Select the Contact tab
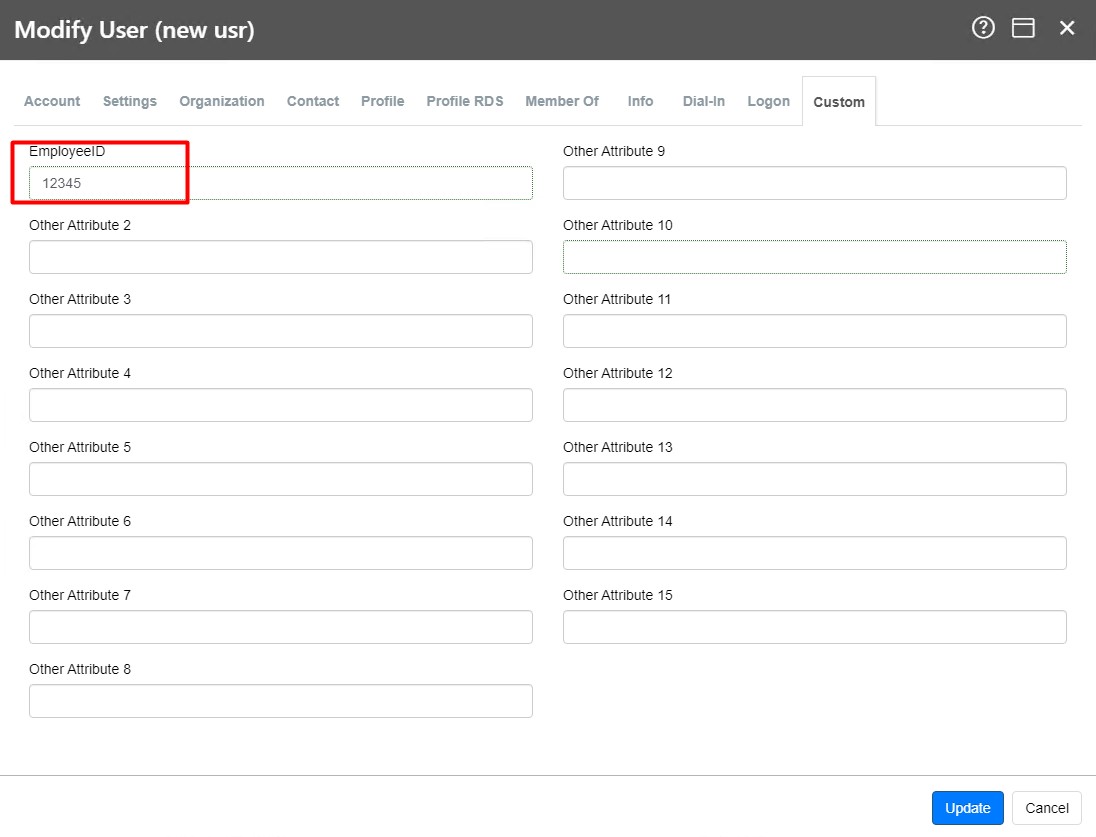Image resolution: width=1096 pixels, height=837 pixels. point(312,101)
